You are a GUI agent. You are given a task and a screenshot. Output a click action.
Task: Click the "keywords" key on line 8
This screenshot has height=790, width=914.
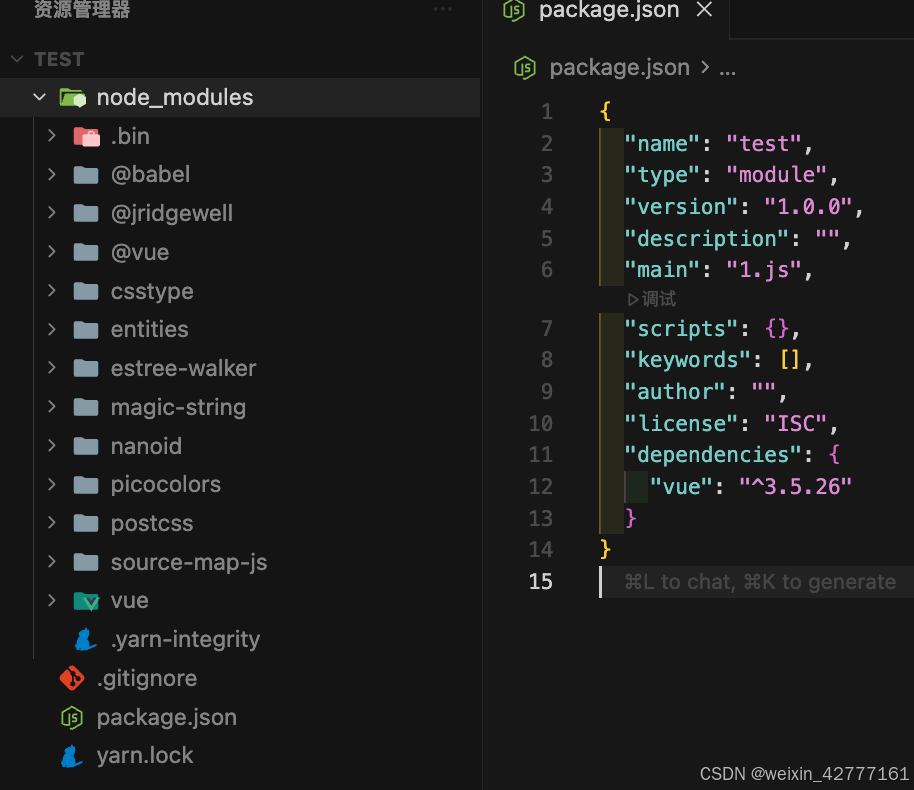(x=687, y=360)
